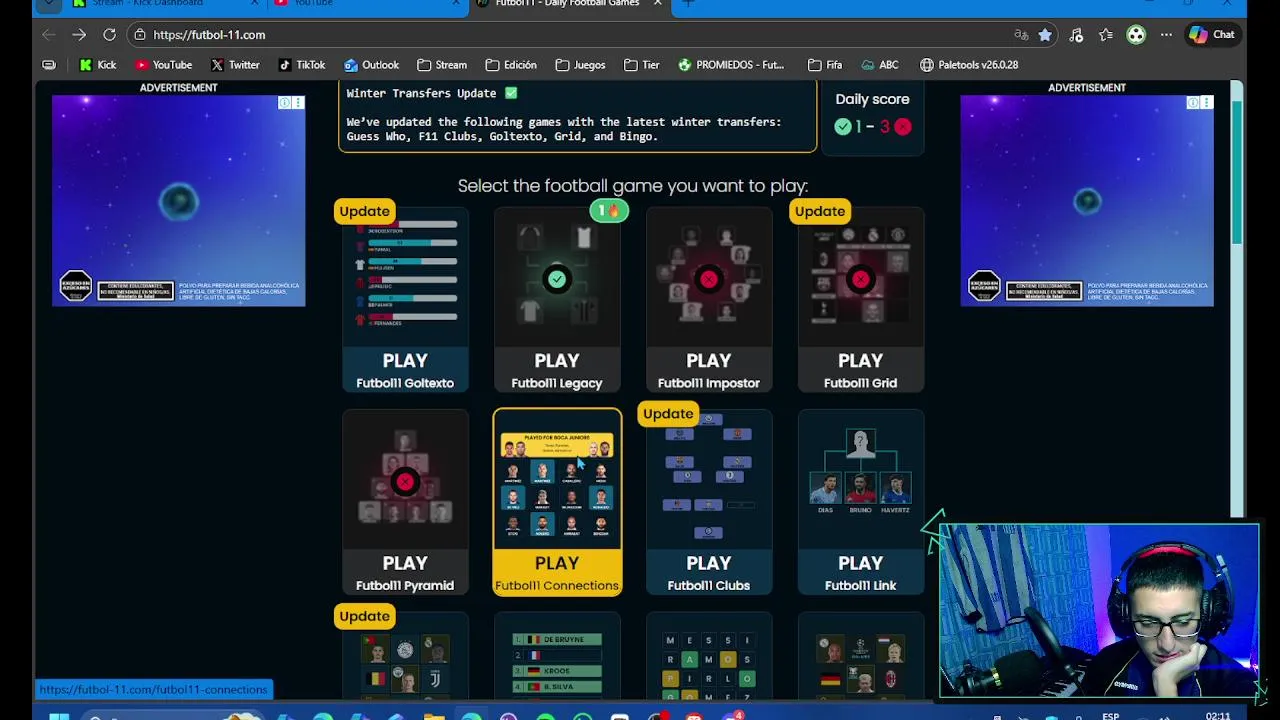Click the right advertisement info icon

[x=1193, y=103]
